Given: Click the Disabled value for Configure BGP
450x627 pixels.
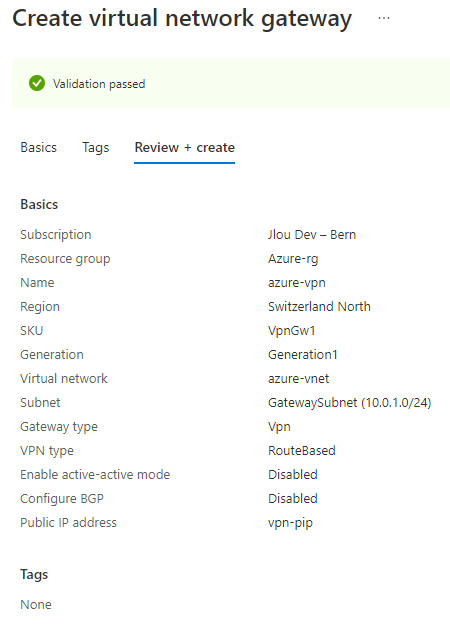Looking at the screenshot, I should (292, 499).
